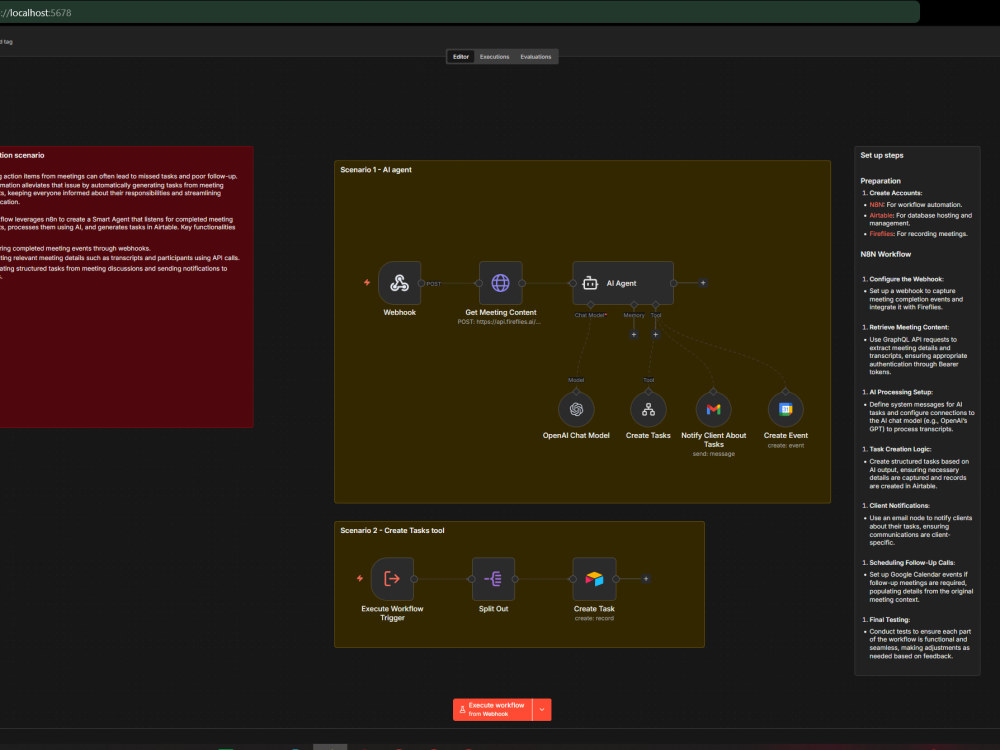Add a Memory sub-node via plus
The height and width of the screenshot is (750, 1000).
633,334
